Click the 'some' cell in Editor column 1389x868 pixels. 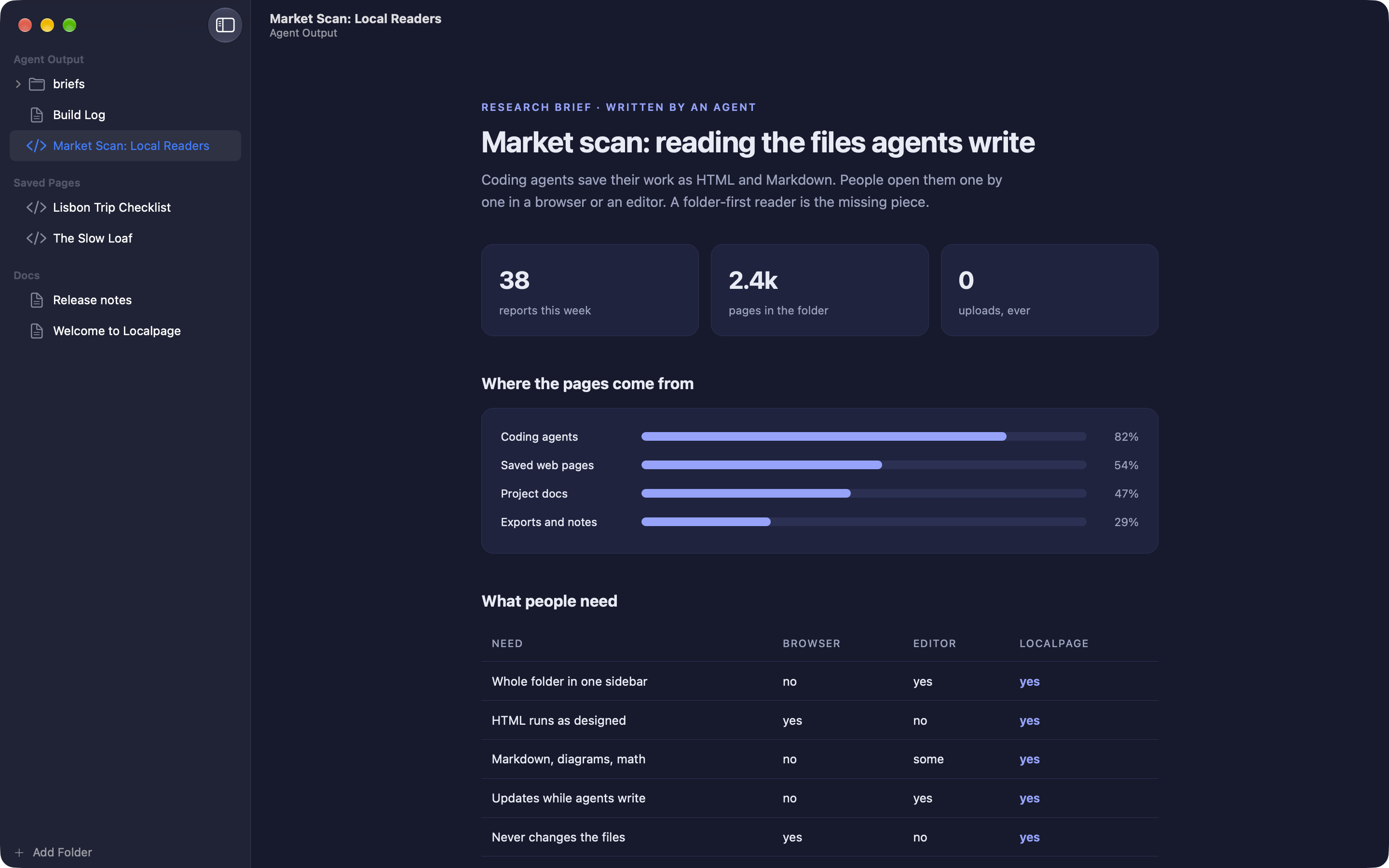coord(928,759)
